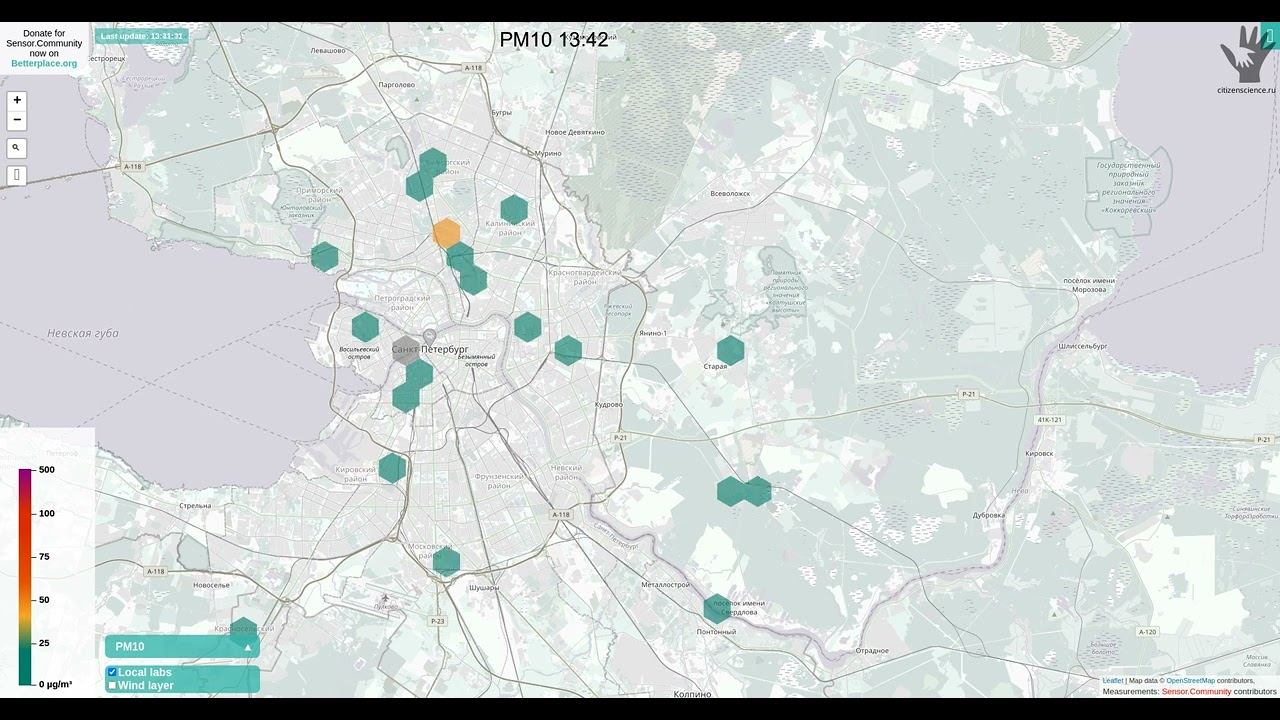Viewport: 1280px width, 720px height.
Task: Select the westernmost hexagon on Приморский coast
Action: [x=325, y=257]
